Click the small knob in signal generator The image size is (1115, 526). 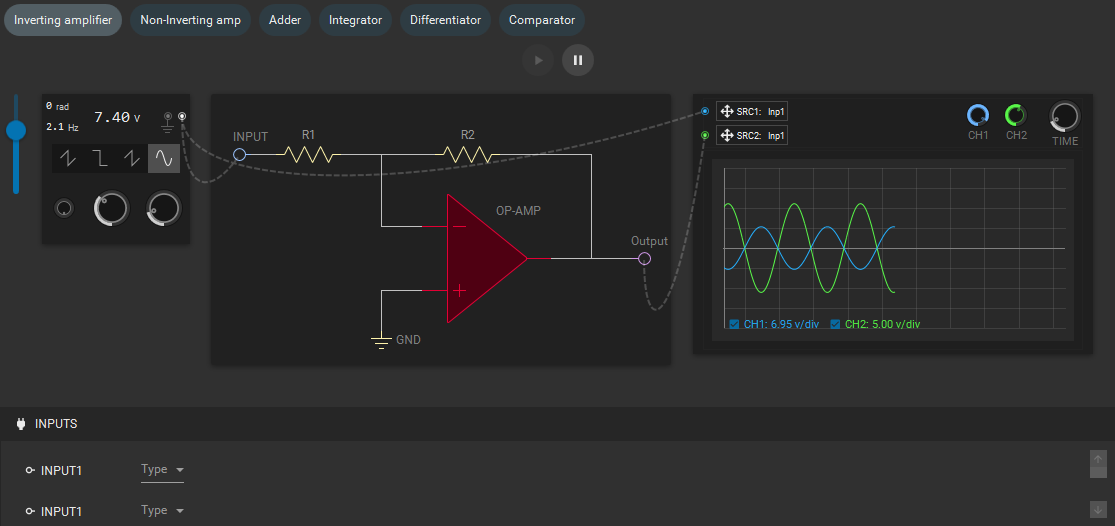pos(64,208)
